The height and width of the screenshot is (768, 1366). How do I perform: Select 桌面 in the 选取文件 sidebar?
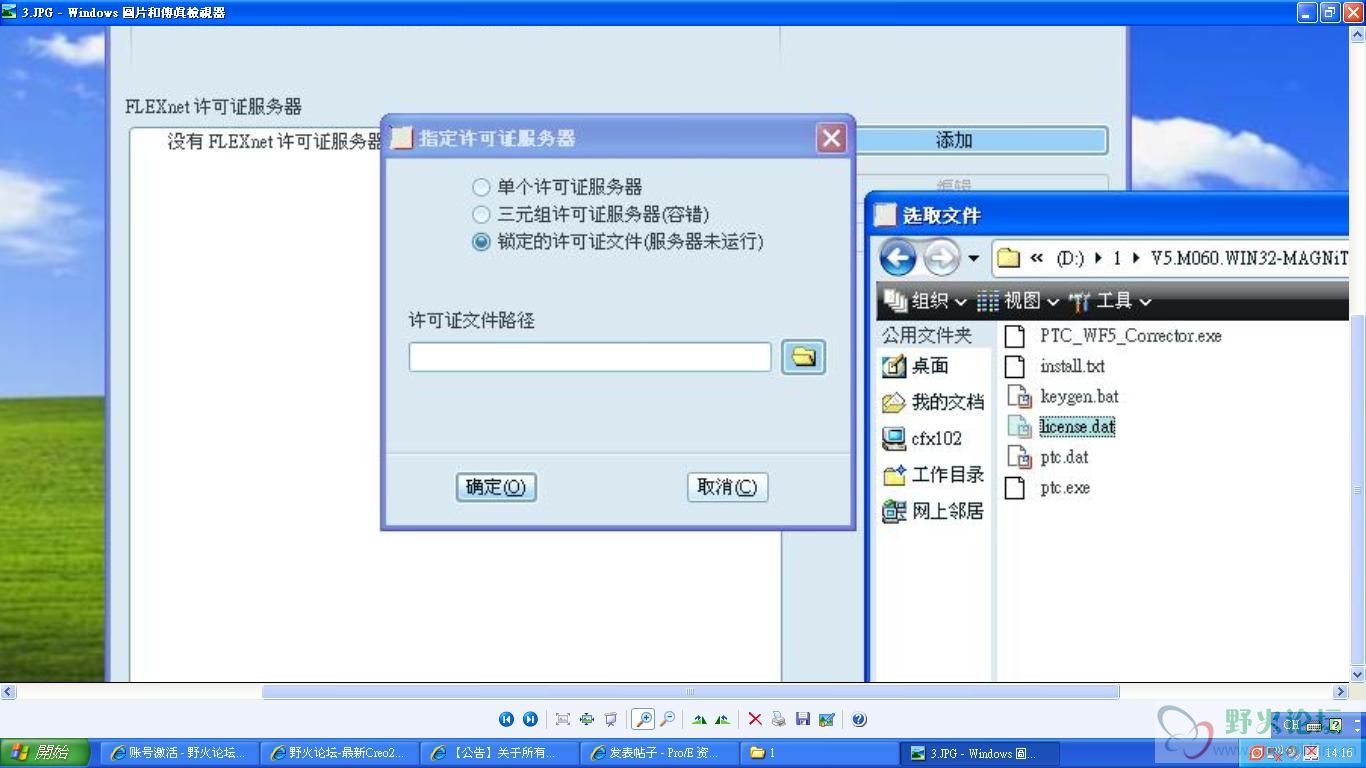coord(916,366)
